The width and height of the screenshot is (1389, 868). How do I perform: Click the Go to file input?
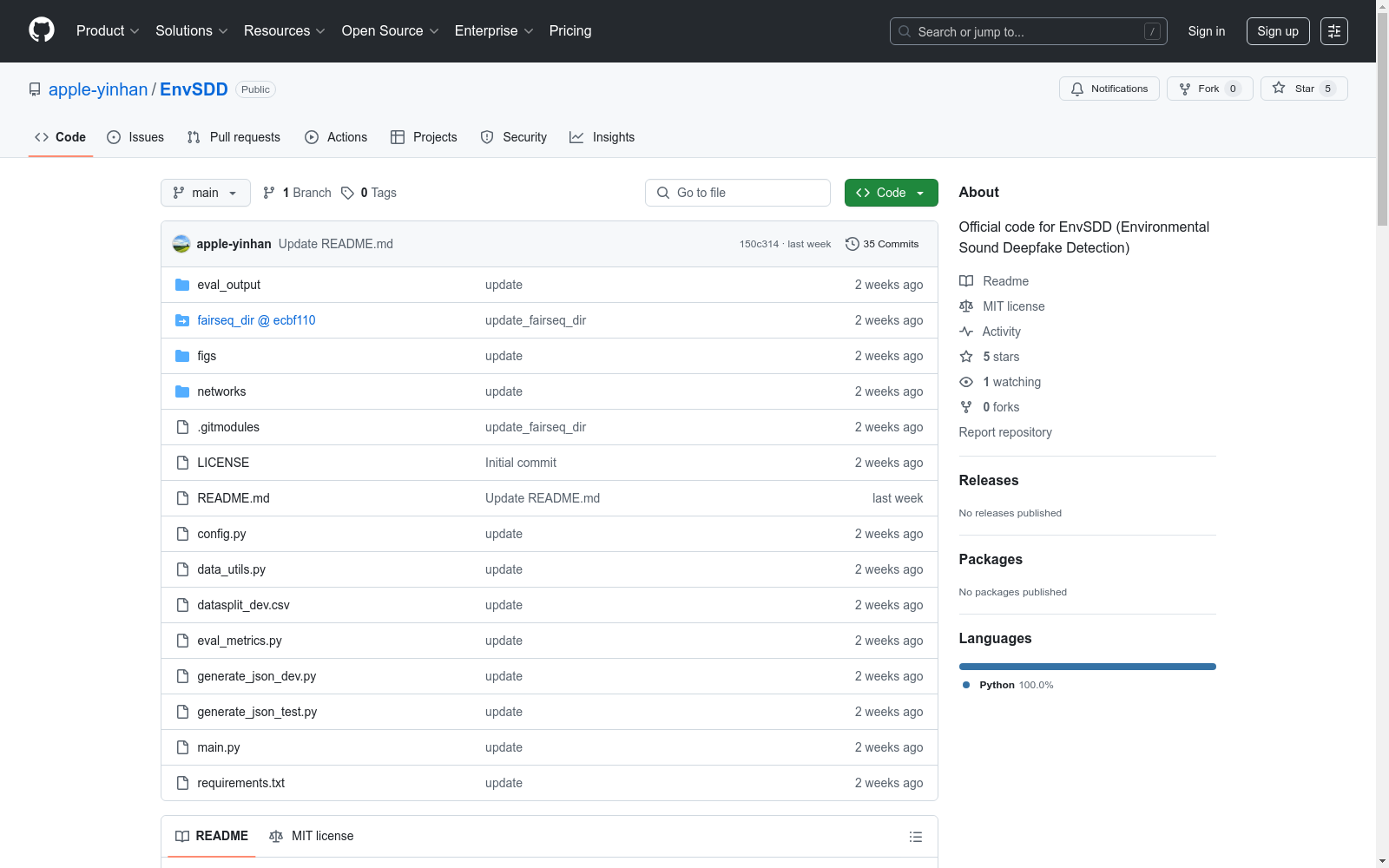pos(738,193)
